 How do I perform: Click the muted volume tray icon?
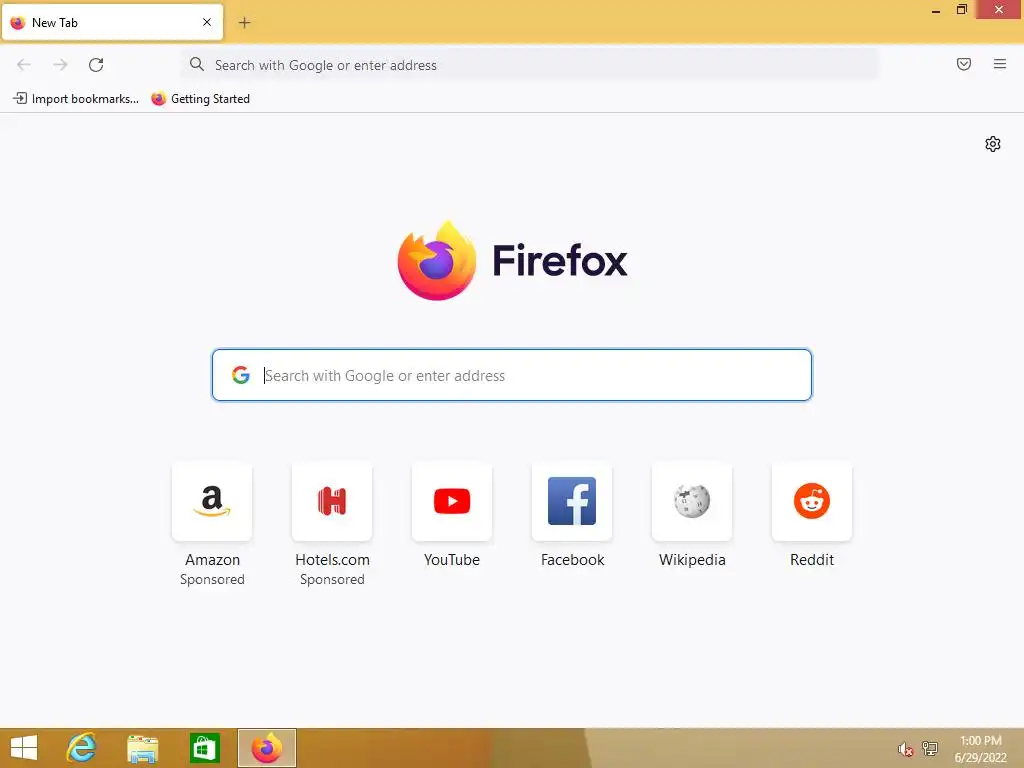coord(904,749)
